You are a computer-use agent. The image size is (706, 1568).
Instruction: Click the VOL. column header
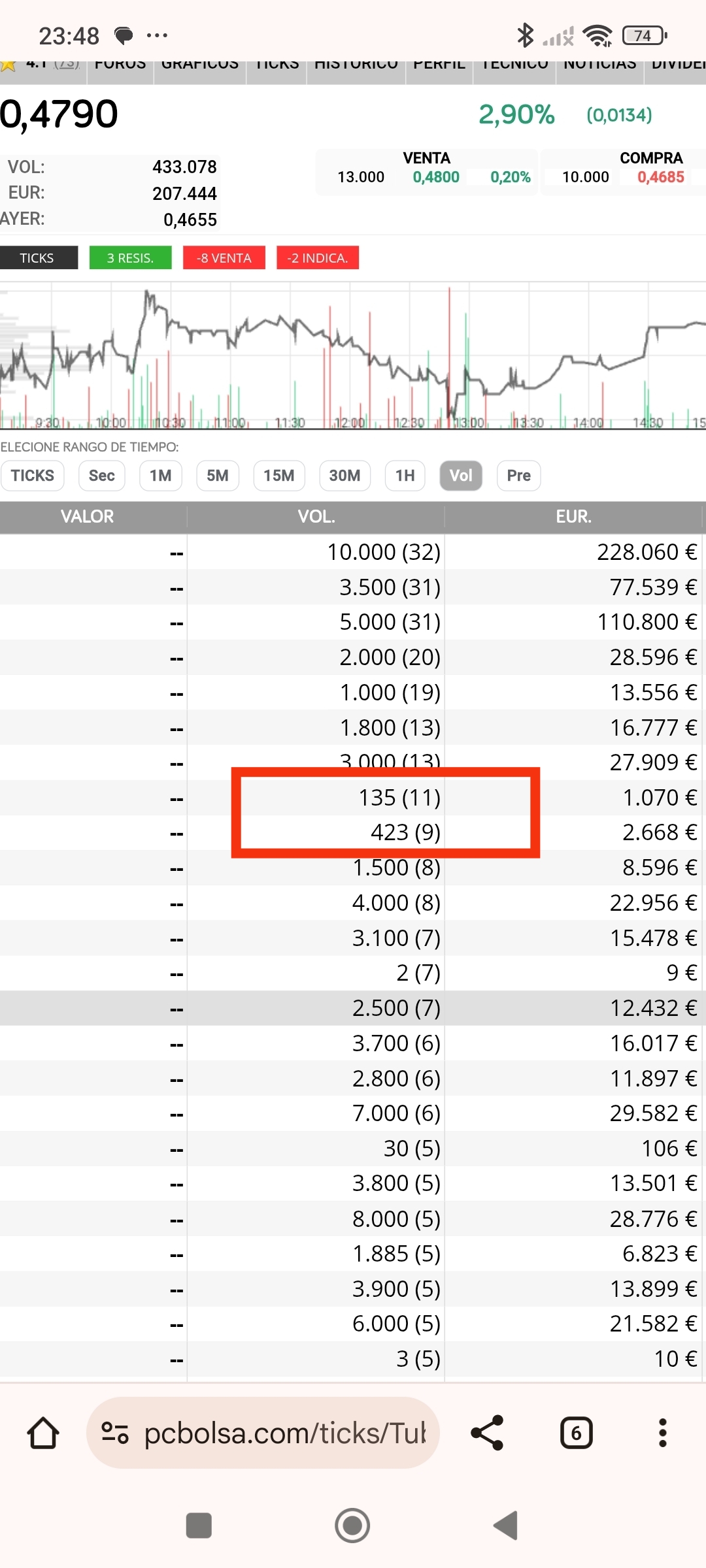pyautogui.click(x=316, y=517)
